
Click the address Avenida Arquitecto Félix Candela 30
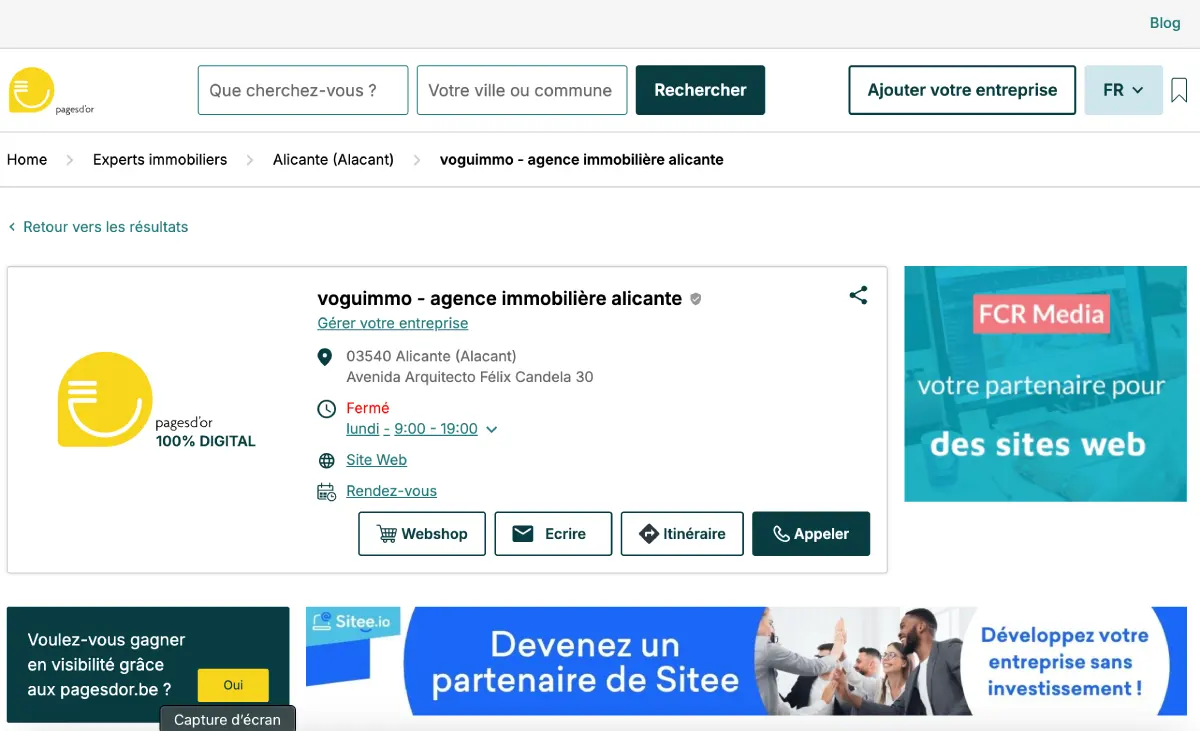pyautogui.click(x=470, y=377)
